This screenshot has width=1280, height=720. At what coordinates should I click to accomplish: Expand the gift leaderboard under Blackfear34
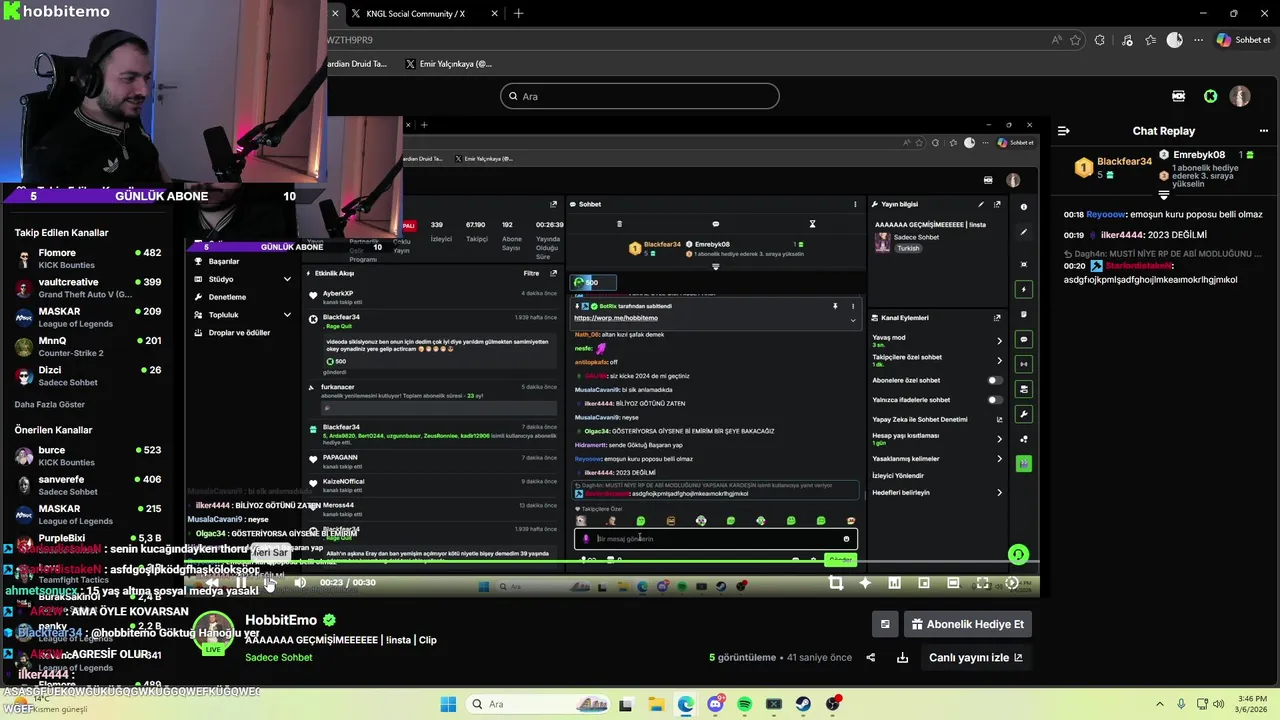pos(1163,195)
